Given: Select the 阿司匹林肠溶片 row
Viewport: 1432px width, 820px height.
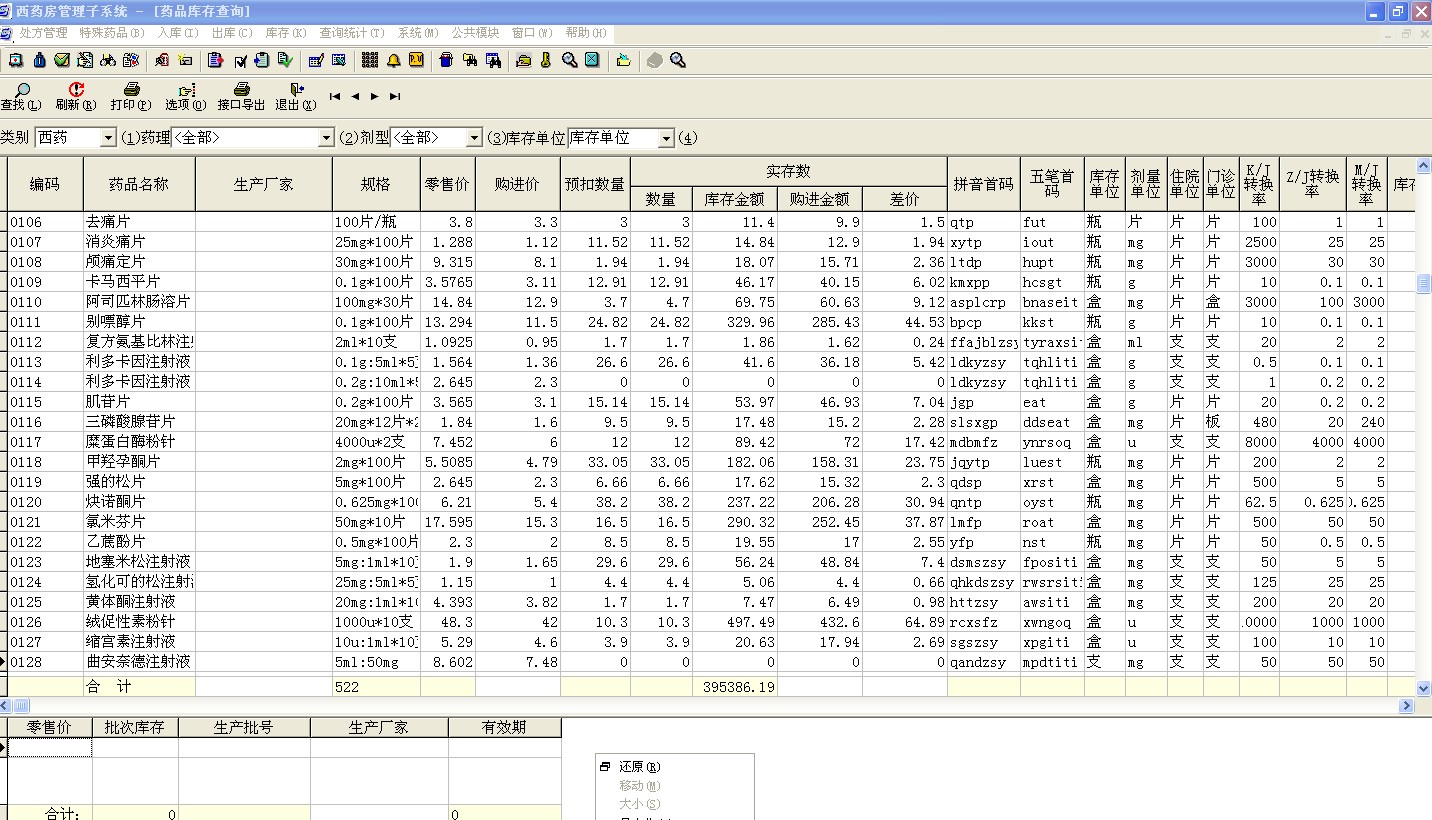Looking at the screenshot, I should pyautogui.click(x=138, y=302).
